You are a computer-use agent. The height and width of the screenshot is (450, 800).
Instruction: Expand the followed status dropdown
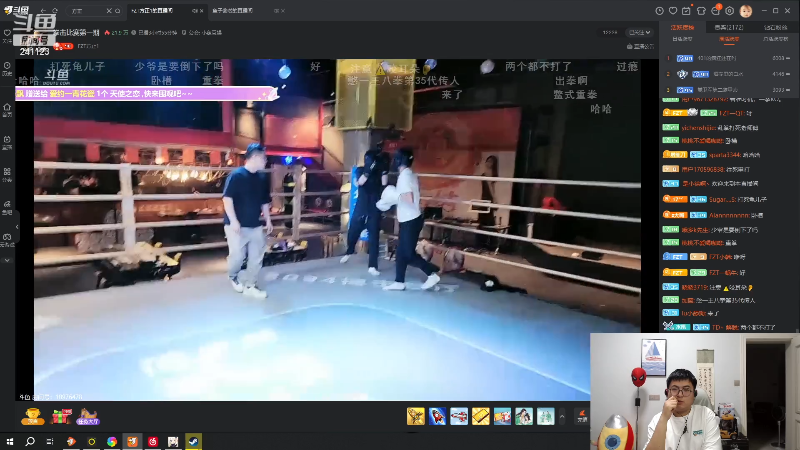639,32
